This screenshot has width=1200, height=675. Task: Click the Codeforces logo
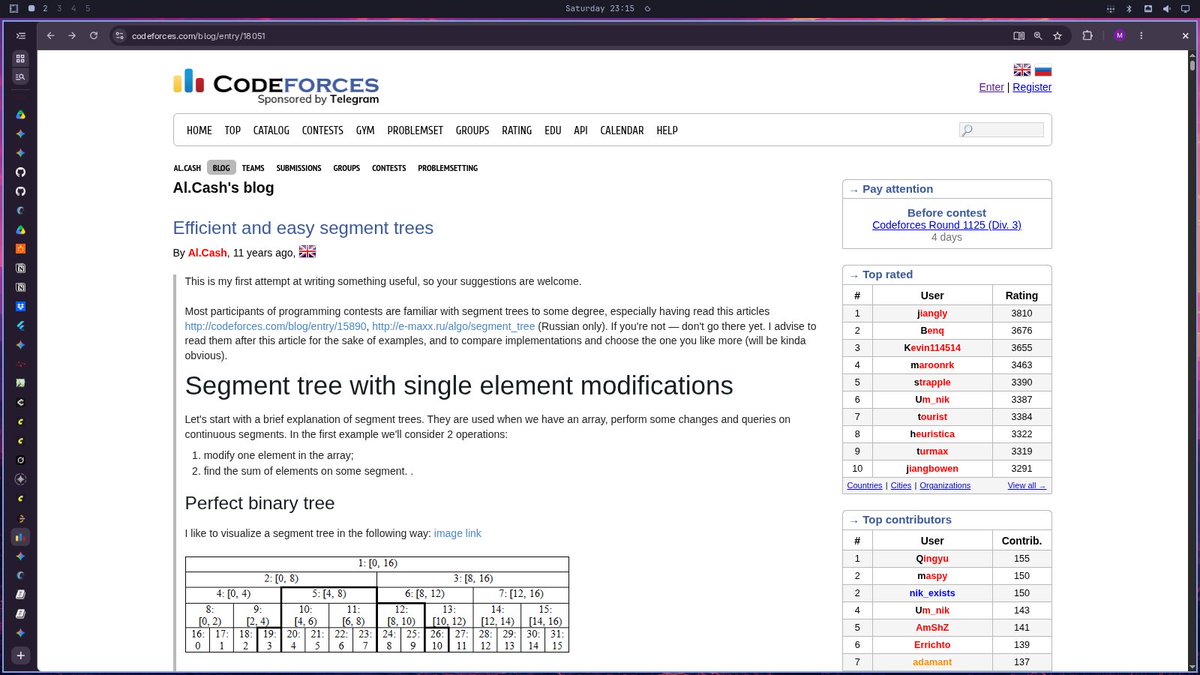click(276, 86)
